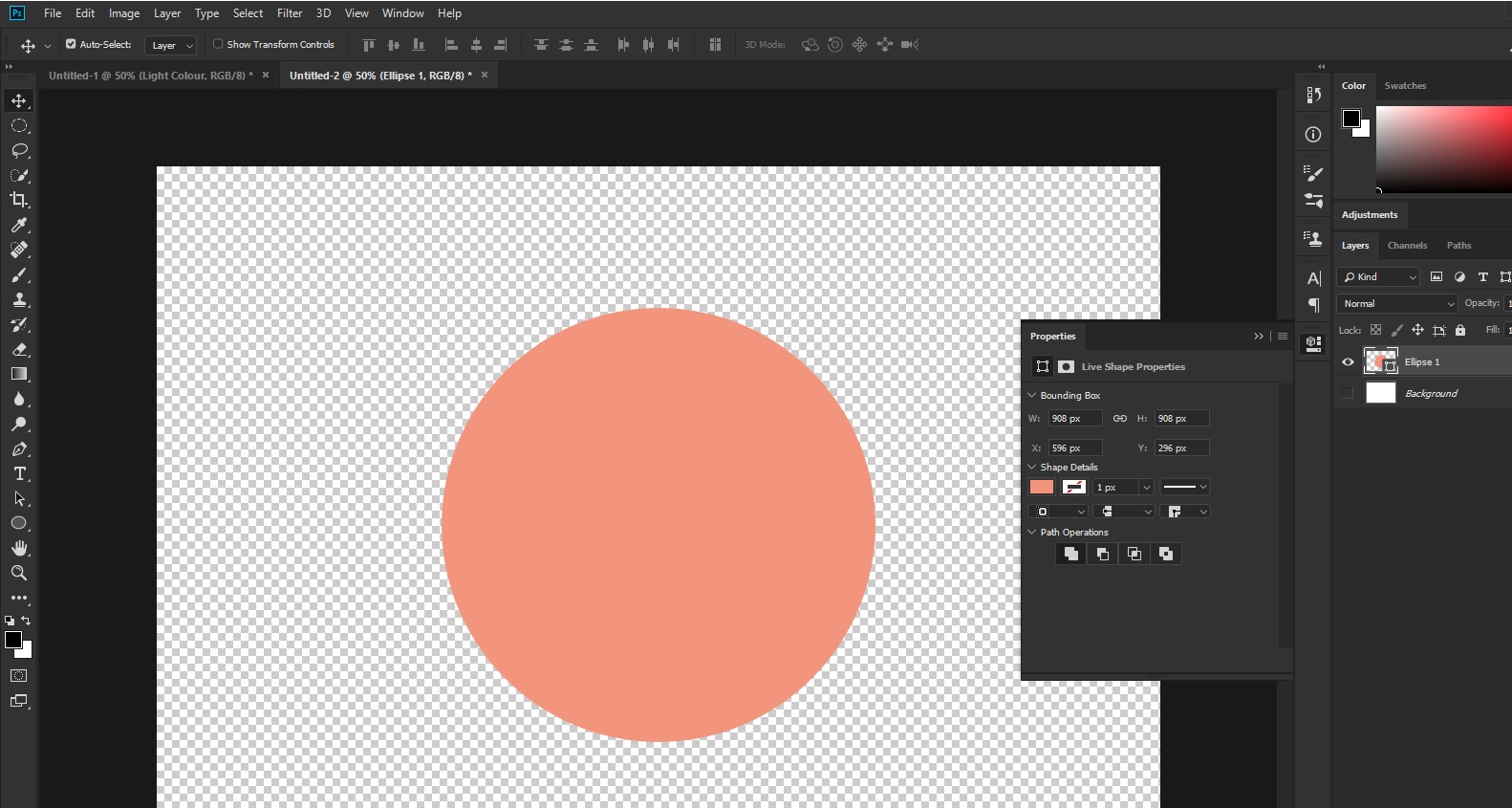Select the Healing Brush tool
The width and height of the screenshot is (1512, 808).
click(19, 250)
